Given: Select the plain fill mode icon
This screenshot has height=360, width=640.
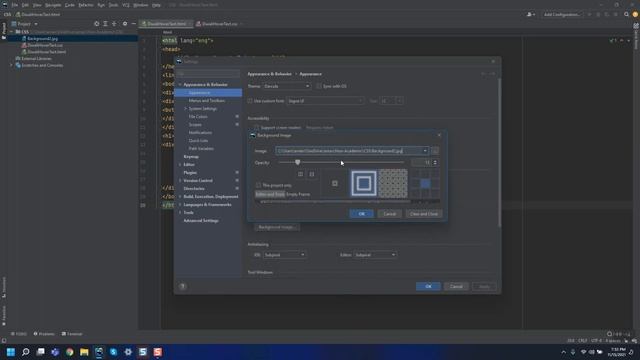Looking at the screenshot, I should point(334,184).
